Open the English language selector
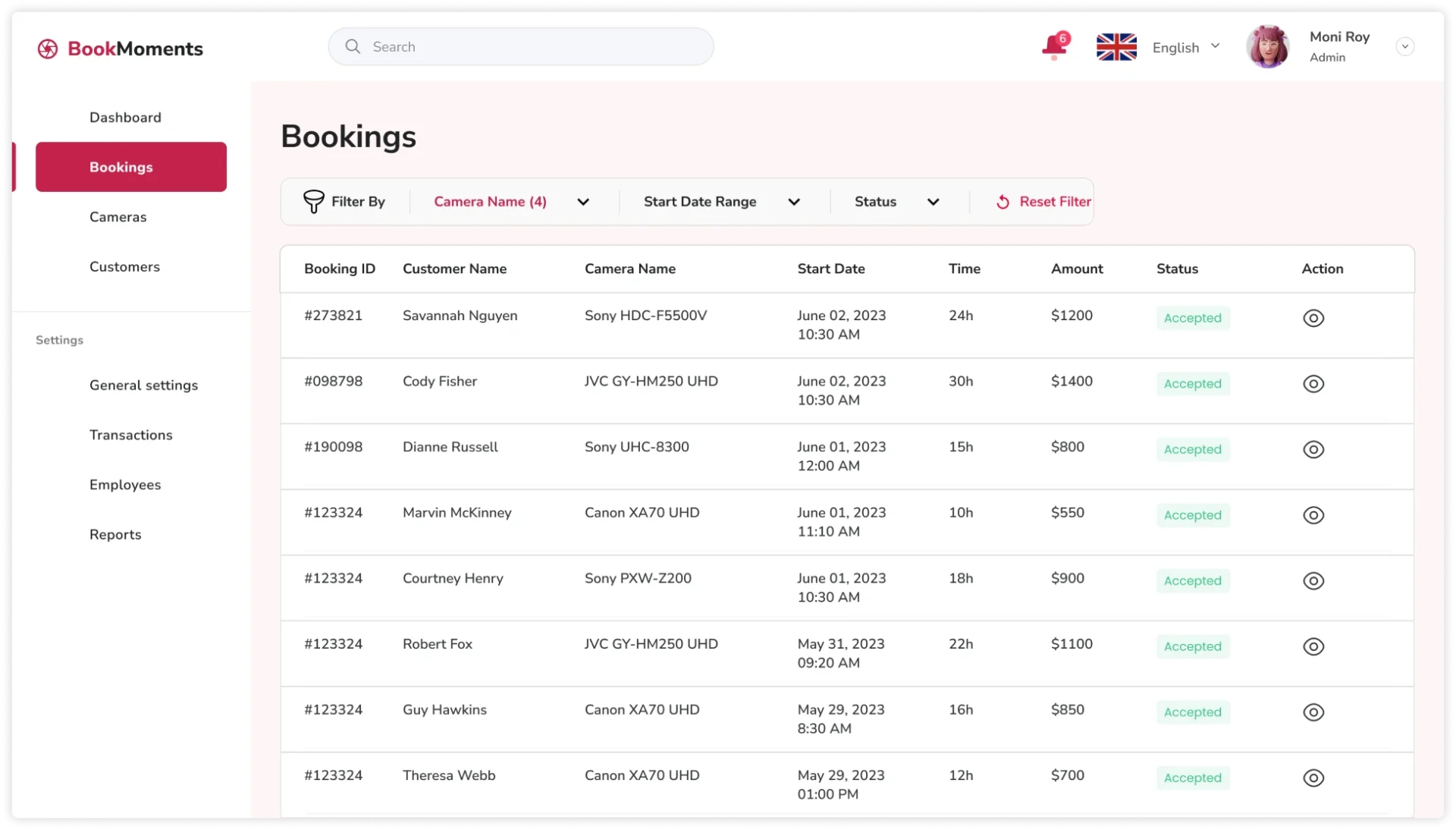The height and width of the screenshot is (830, 1456). [x=1186, y=47]
